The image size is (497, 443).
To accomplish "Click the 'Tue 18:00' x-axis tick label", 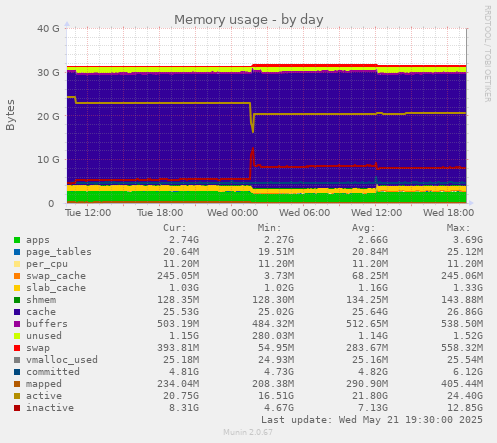I will coord(160,213).
